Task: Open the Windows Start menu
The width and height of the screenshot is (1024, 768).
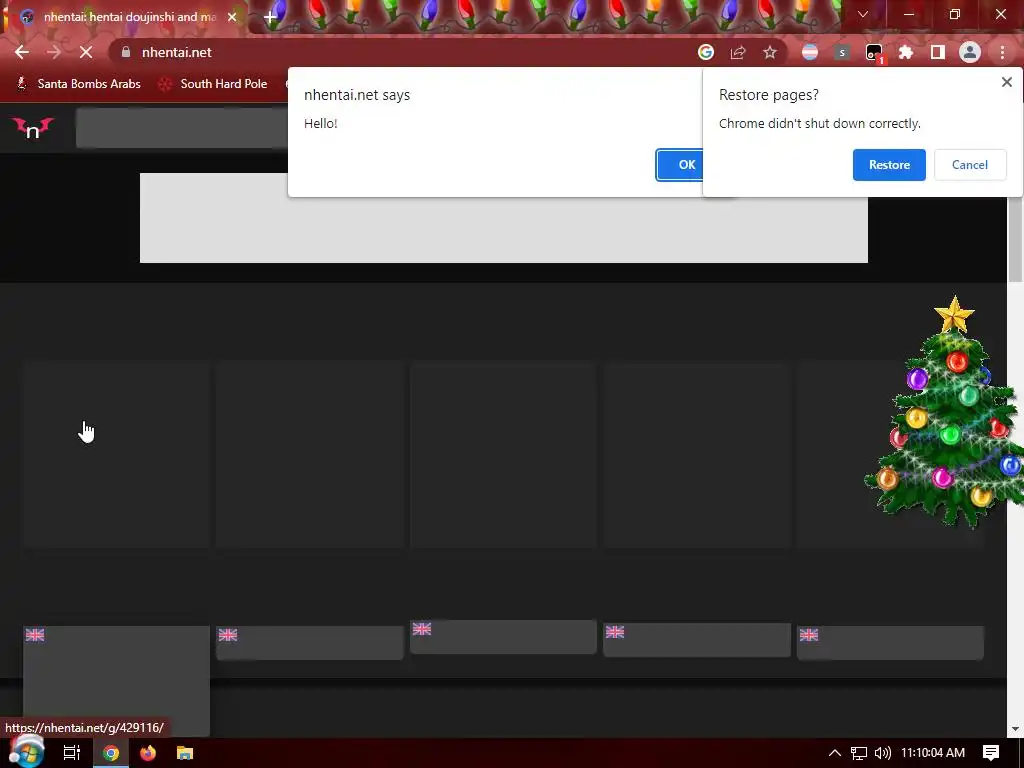Action: [25, 752]
